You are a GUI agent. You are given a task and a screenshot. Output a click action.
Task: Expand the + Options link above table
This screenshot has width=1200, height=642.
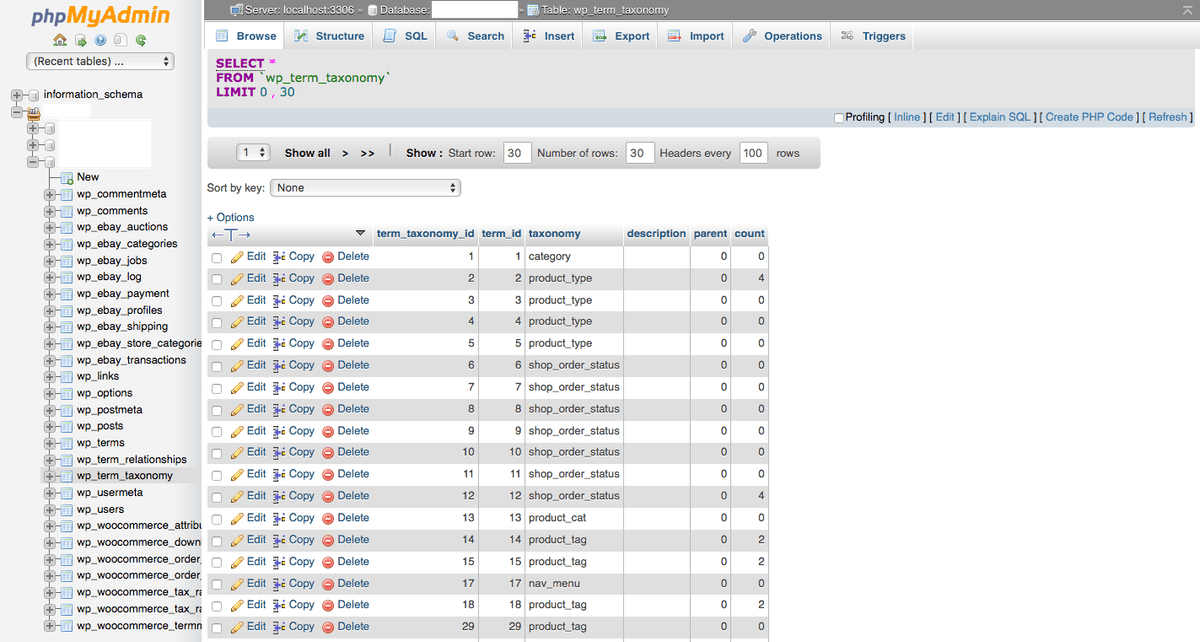(x=231, y=217)
